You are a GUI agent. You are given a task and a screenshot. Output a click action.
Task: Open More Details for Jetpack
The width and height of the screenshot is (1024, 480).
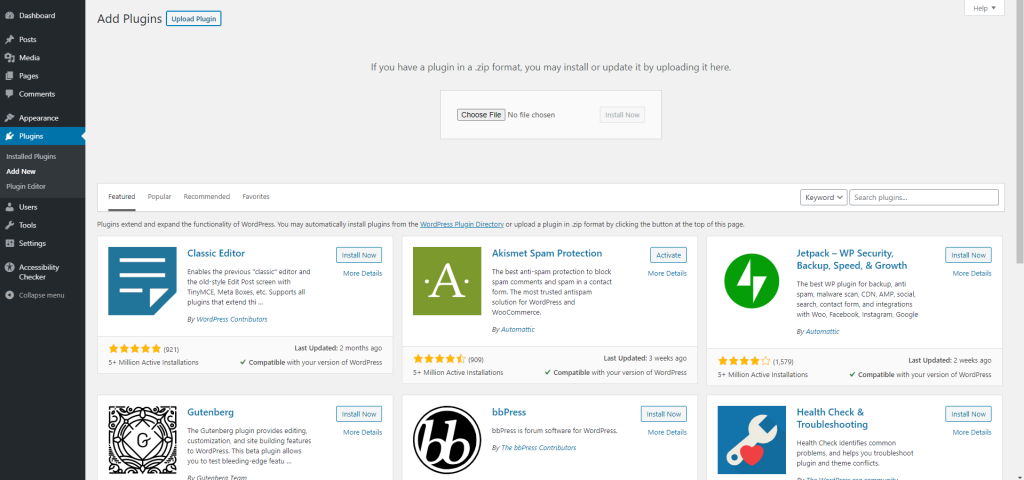[972, 274]
